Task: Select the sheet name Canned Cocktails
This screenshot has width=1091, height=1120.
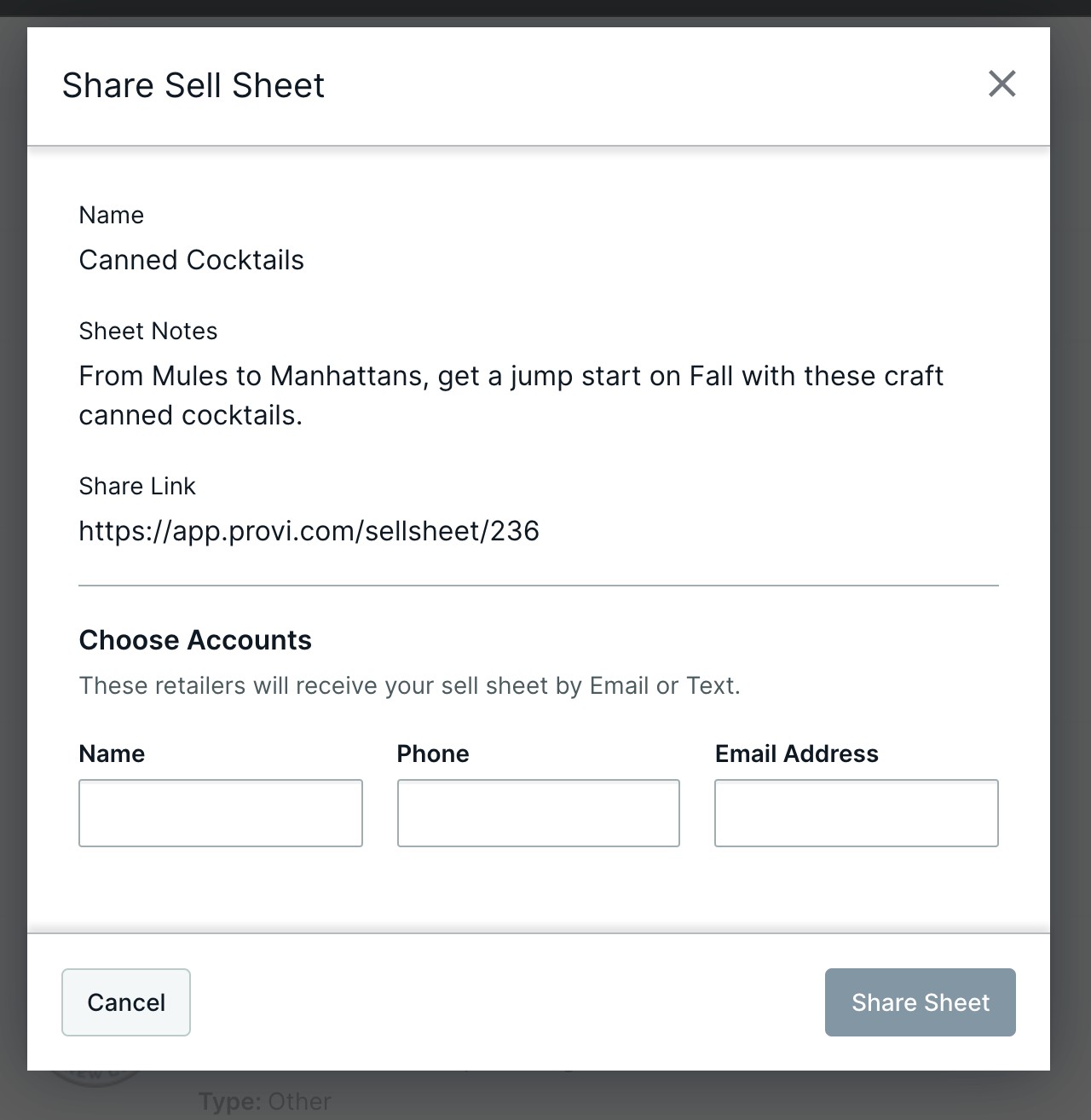Action: (192, 260)
